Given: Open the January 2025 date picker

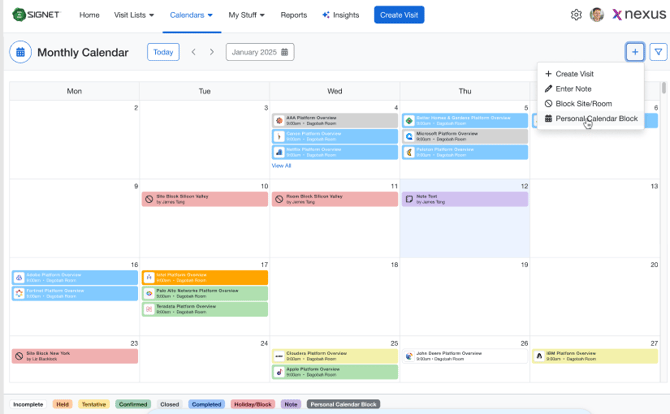Looking at the screenshot, I should [x=260, y=52].
